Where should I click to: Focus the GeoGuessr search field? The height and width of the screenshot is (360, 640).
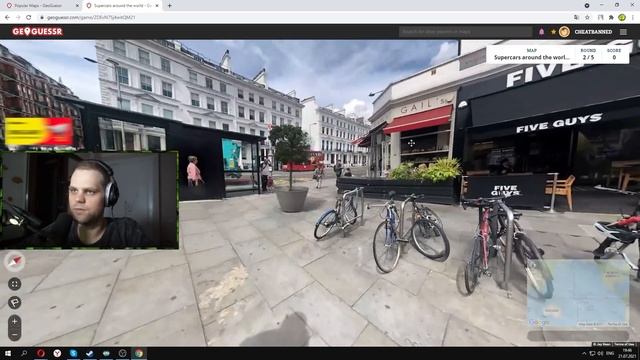coord(465,31)
